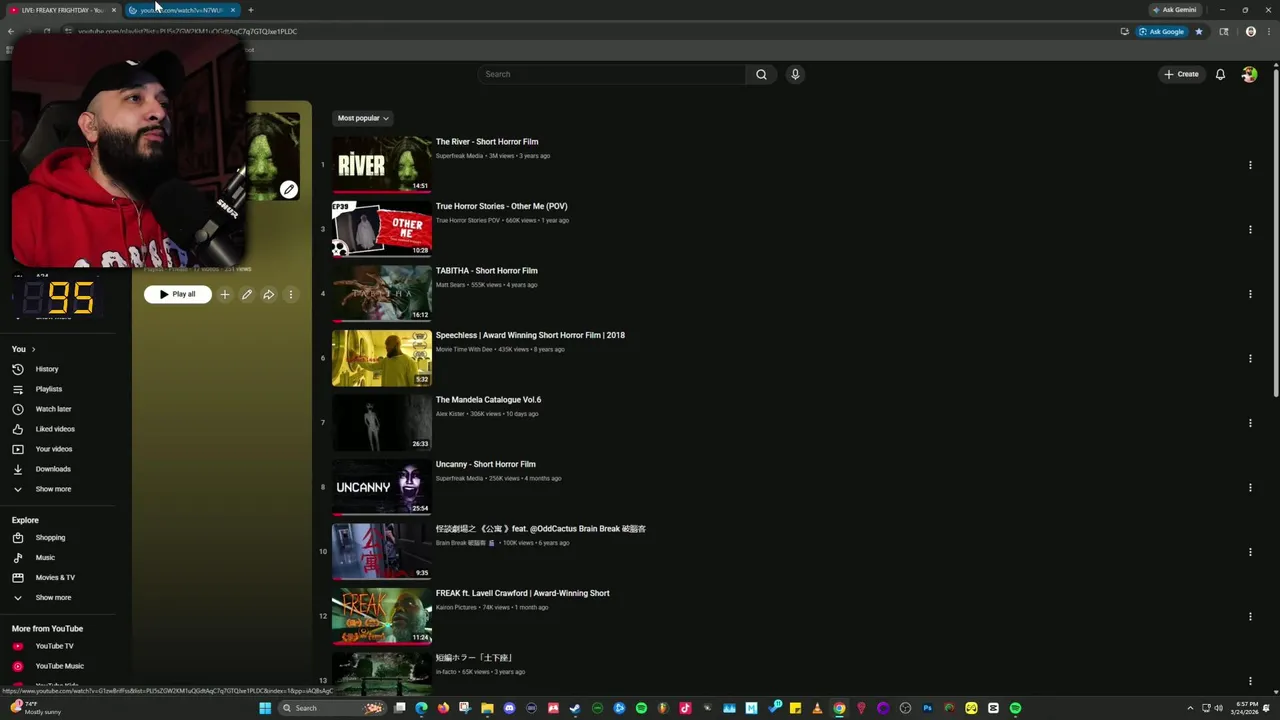This screenshot has width=1280, height=720.
Task: Share the playlist via arrow icon
Action: click(x=269, y=294)
